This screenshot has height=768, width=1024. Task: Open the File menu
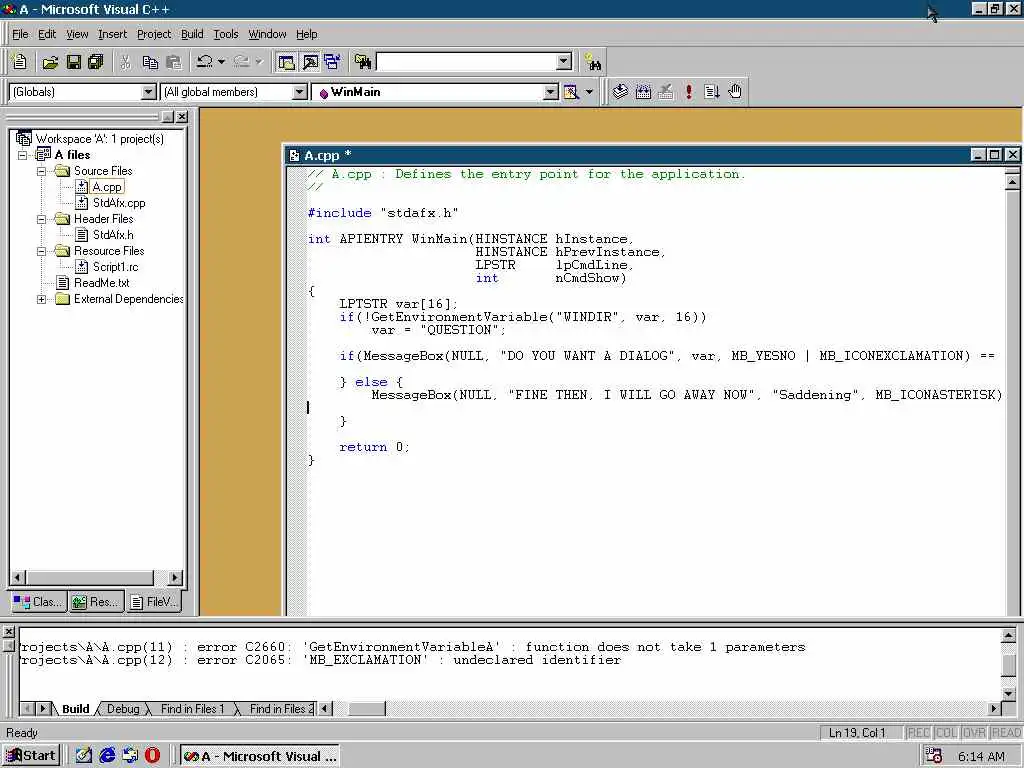click(x=20, y=34)
